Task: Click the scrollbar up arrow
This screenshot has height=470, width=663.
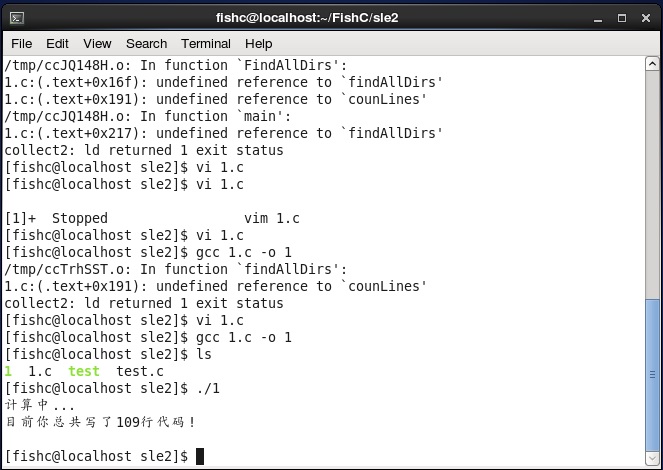Action: tap(652, 64)
